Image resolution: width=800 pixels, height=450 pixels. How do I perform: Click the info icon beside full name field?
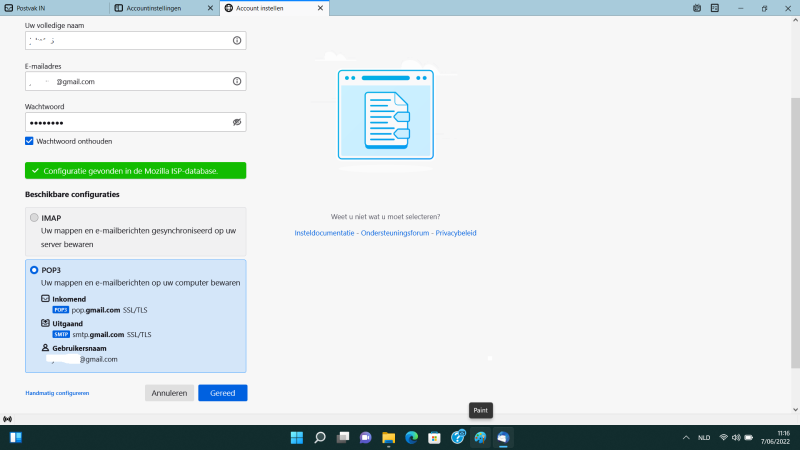(x=237, y=40)
